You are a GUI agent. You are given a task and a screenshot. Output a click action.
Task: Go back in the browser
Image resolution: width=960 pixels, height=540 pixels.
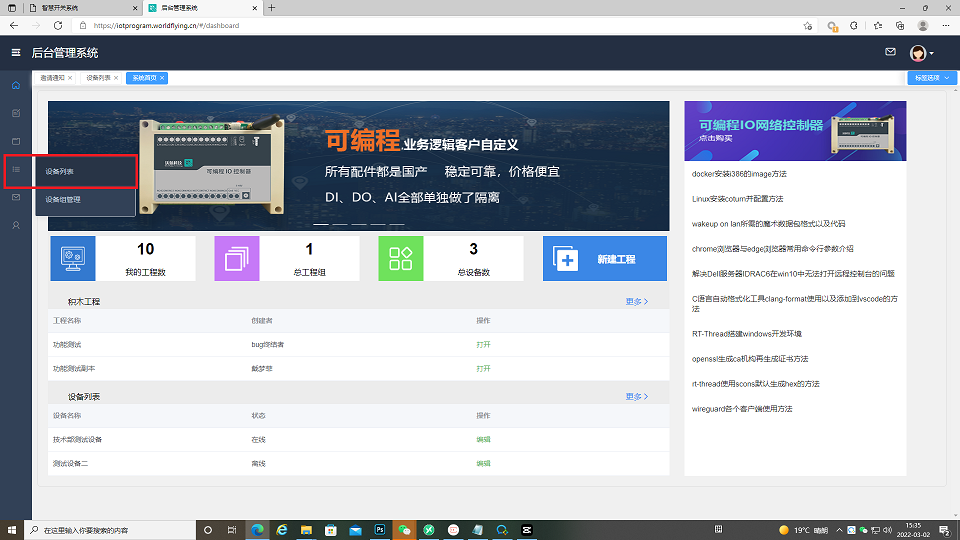pyautogui.click(x=13, y=26)
